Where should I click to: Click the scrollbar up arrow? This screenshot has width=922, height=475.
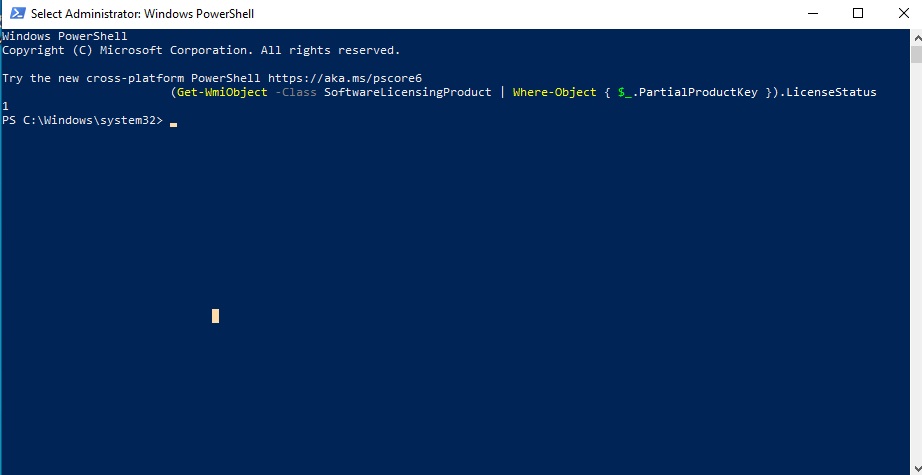(x=915, y=36)
